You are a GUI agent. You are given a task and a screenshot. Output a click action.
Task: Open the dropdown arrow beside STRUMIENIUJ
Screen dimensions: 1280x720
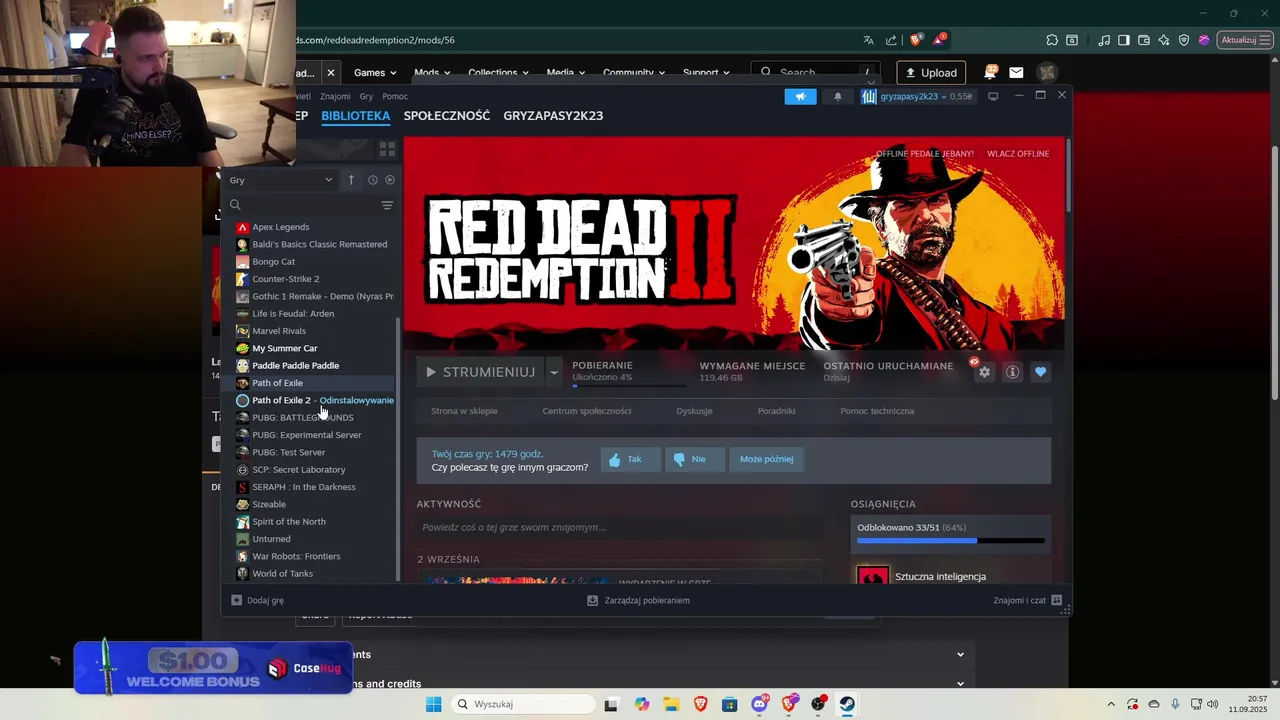554,372
